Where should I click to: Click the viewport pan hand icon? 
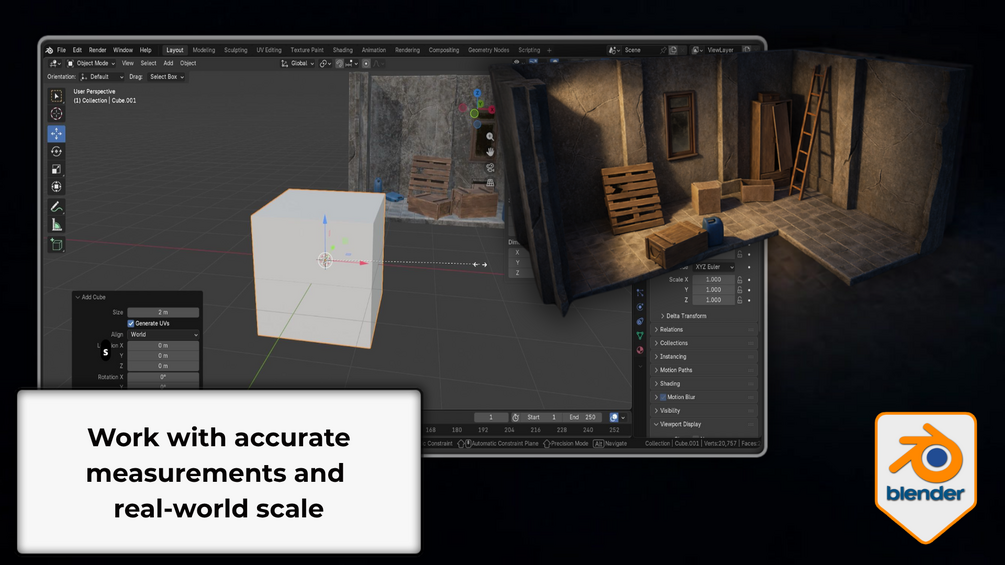(490, 152)
